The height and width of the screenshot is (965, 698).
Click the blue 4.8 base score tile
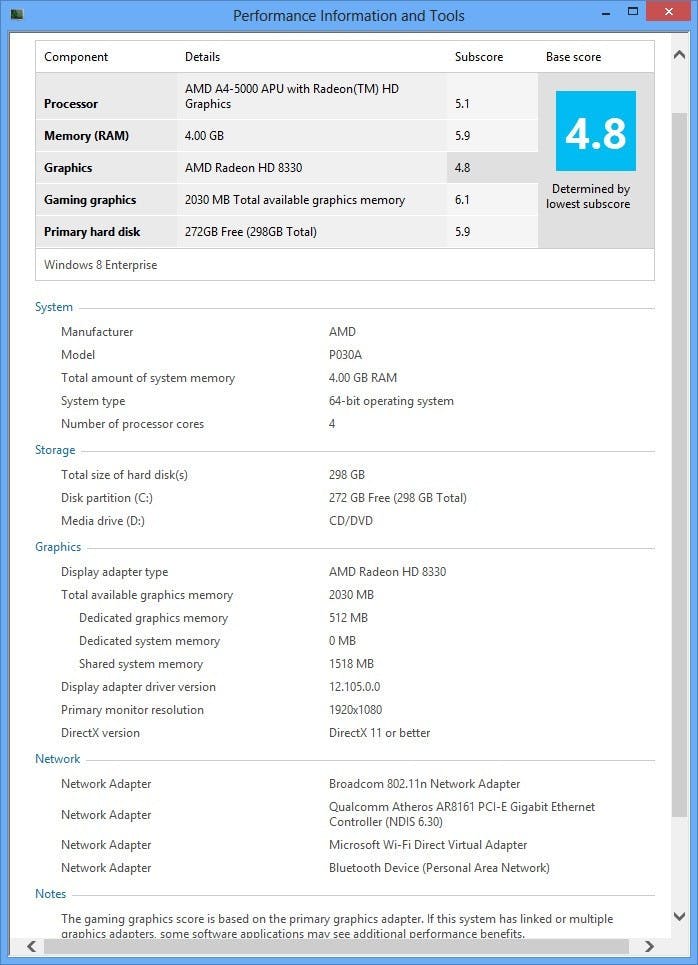[x=595, y=131]
